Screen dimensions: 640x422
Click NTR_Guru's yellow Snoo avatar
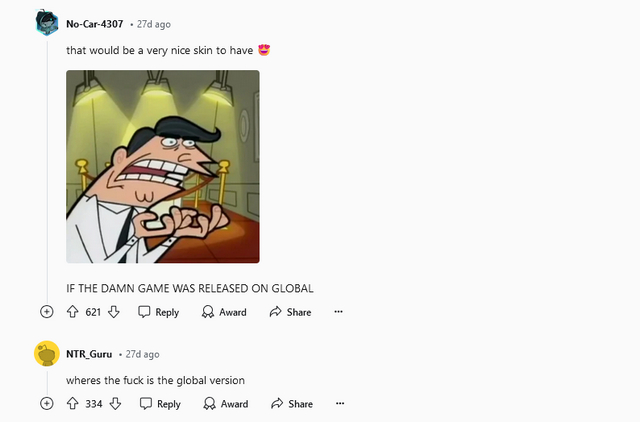(x=47, y=353)
